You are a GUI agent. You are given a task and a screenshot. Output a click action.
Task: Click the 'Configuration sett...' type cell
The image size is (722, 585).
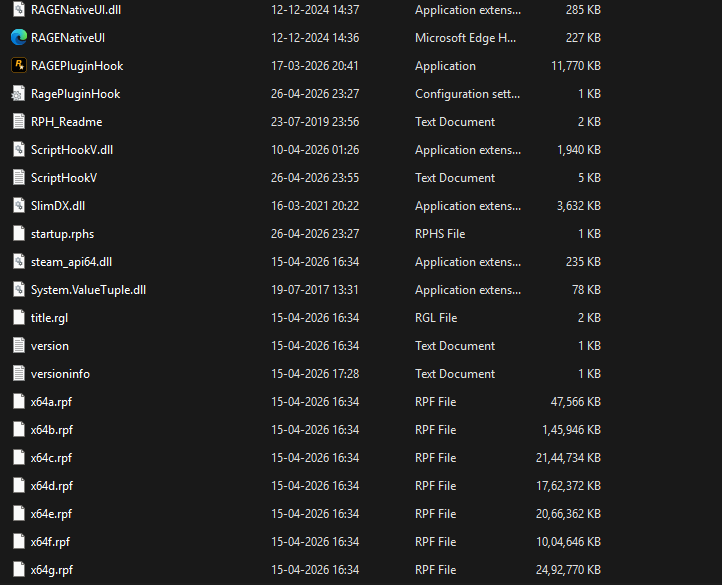pos(467,94)
